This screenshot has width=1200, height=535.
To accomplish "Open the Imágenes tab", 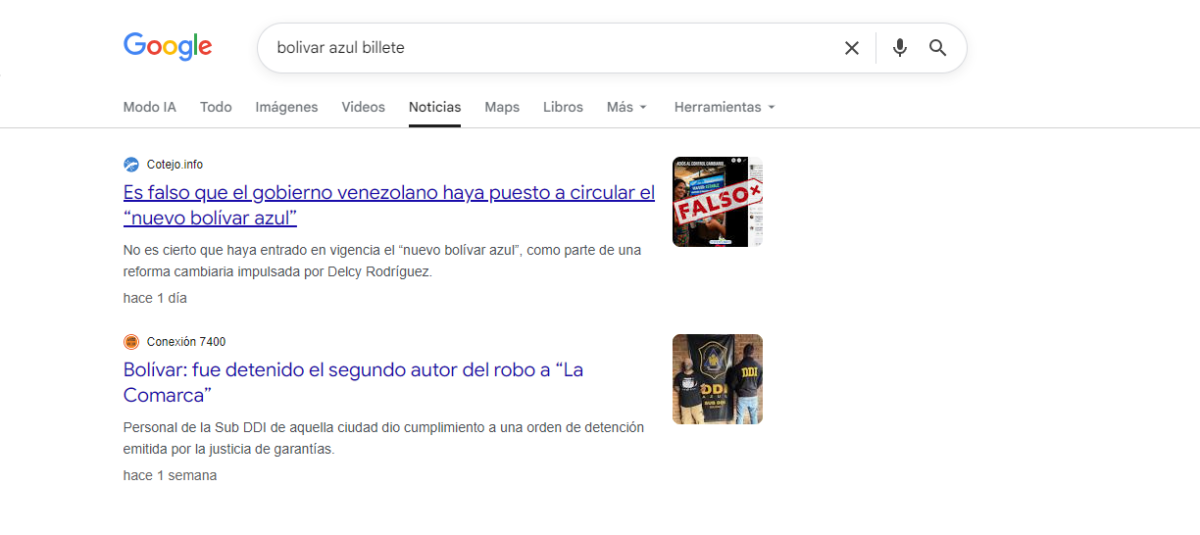I will pos(287,107).
